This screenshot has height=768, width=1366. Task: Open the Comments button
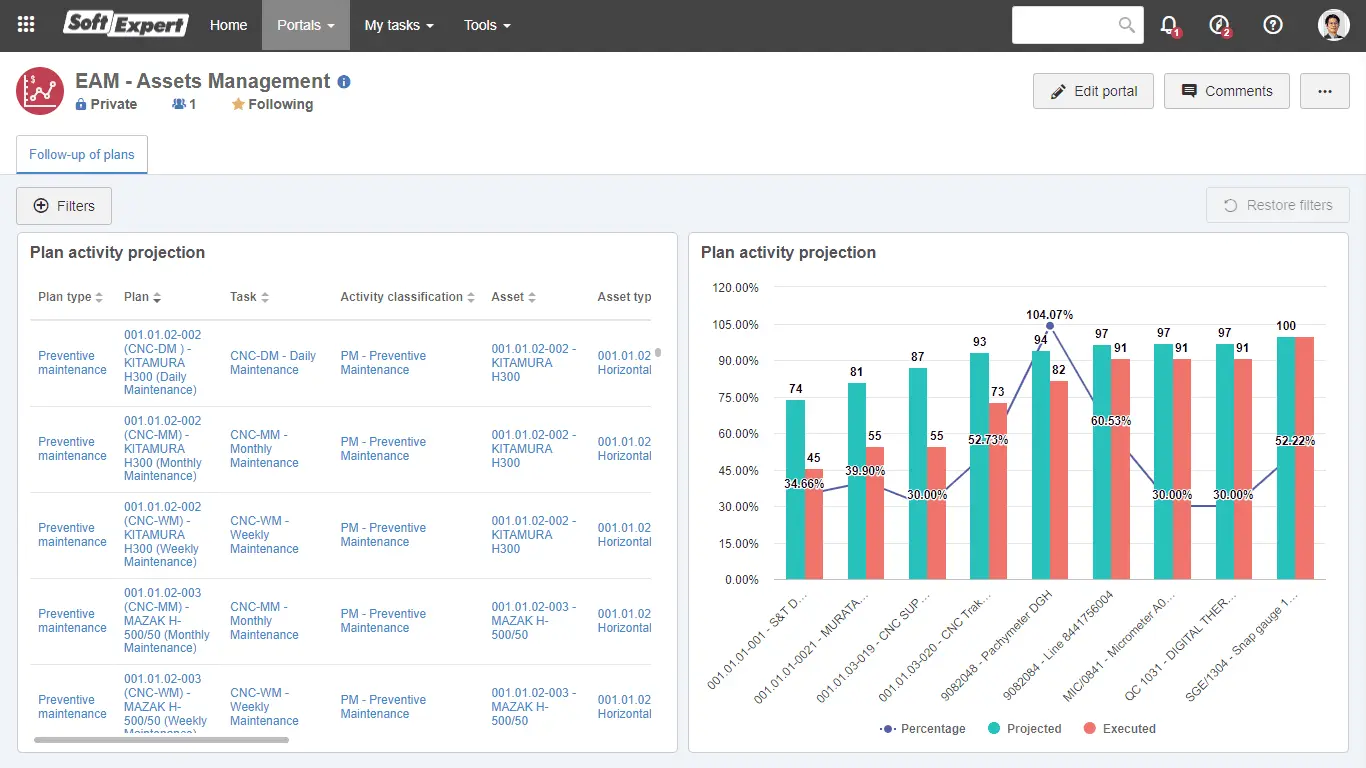coord(1226,91)
